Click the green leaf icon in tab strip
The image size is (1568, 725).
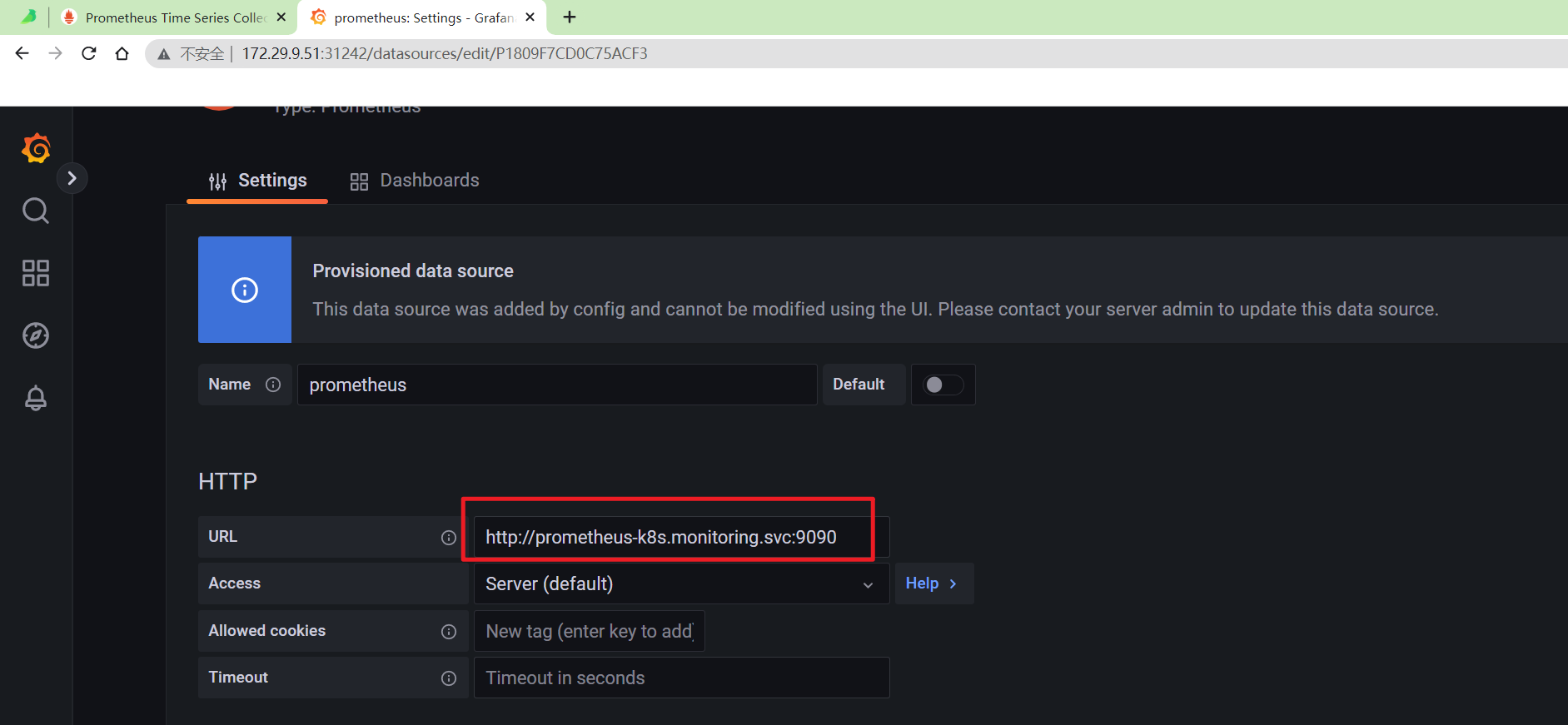[29, 17]
